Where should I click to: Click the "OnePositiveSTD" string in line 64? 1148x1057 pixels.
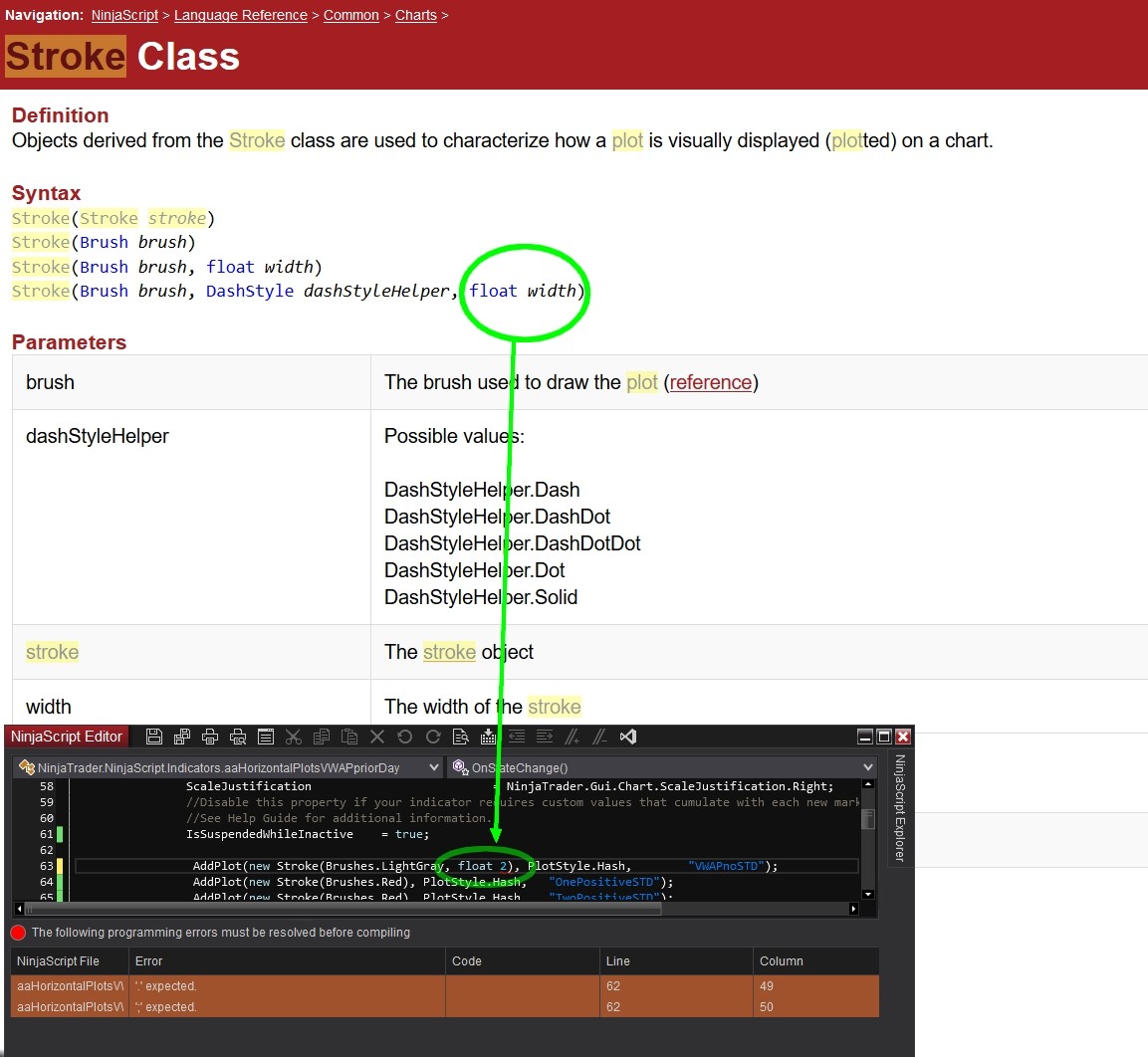click(604, 882)
